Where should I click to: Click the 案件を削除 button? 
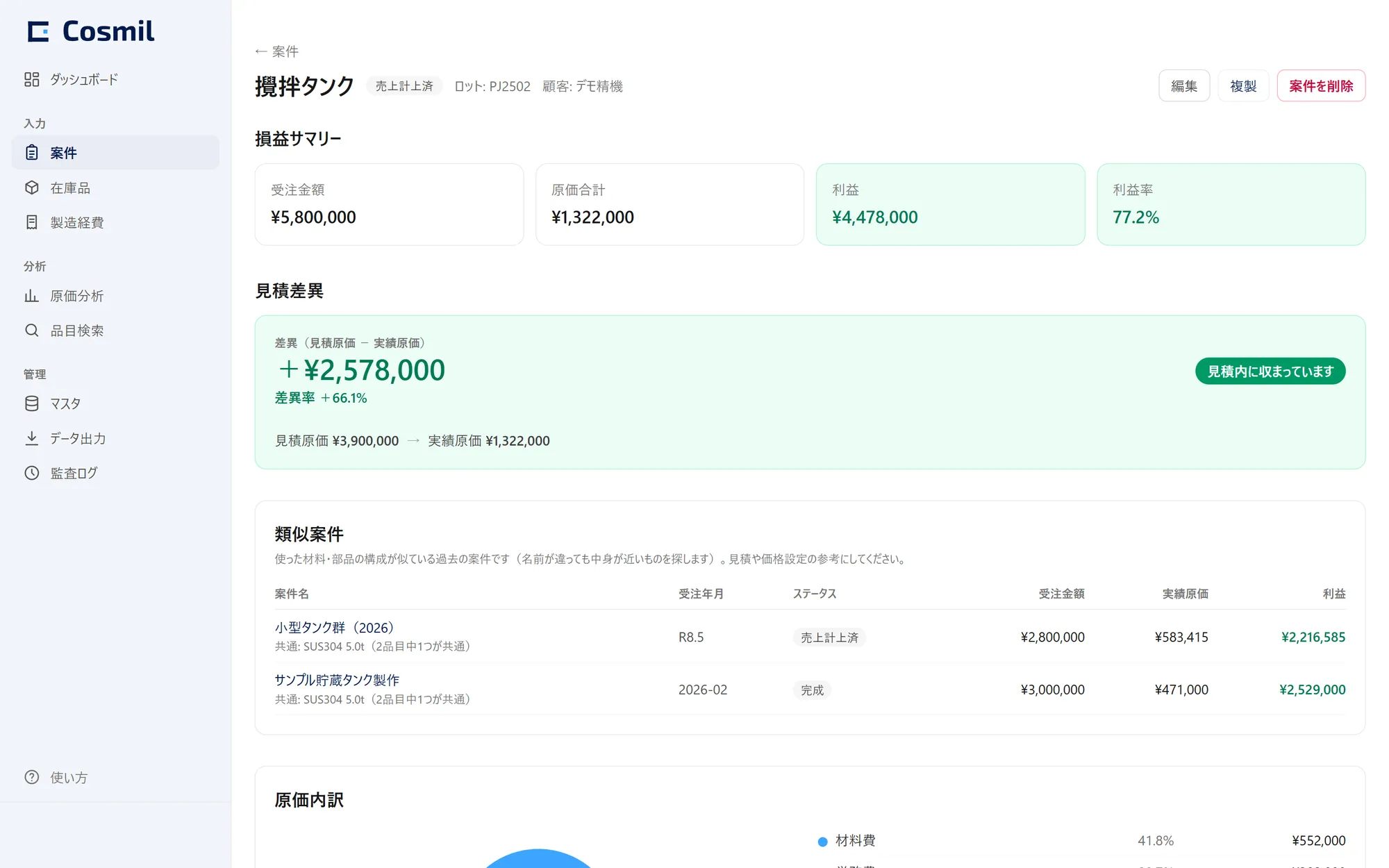pos(1321,86)
